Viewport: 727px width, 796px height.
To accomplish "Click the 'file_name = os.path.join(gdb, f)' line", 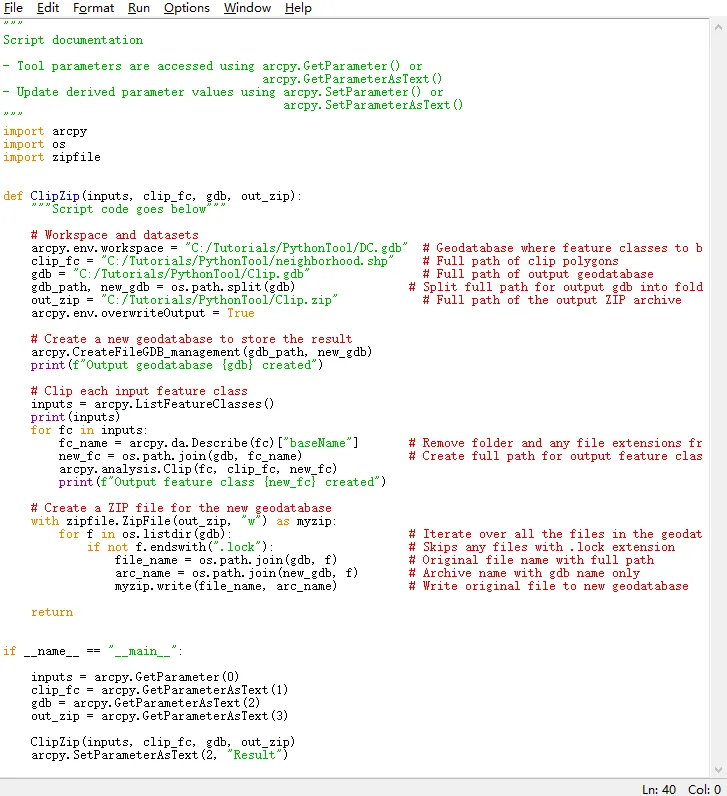I will 226,560.
